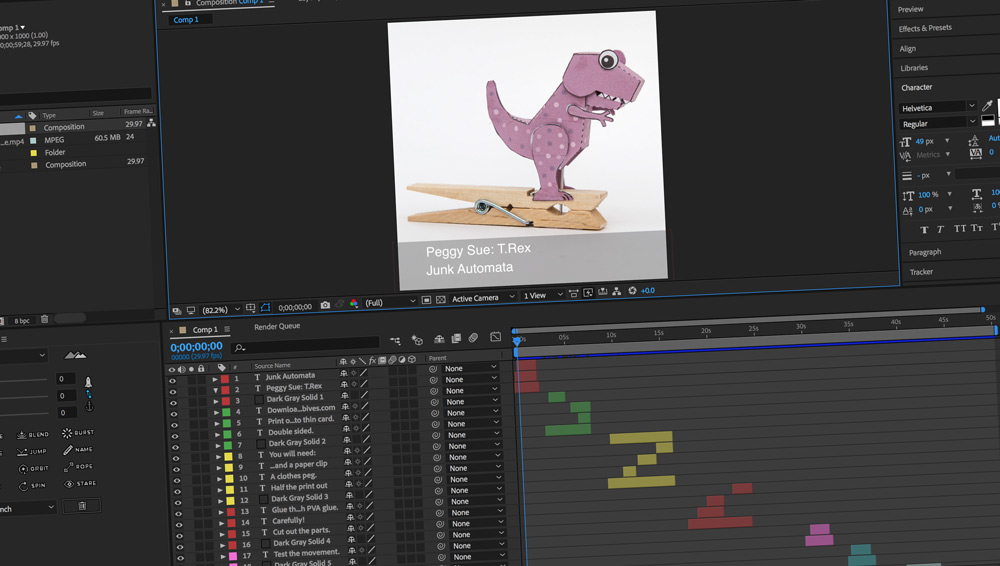This screenshot has width=1000, height=566.
Task: Click the anchor point icon
Action: tap(89, 406)
